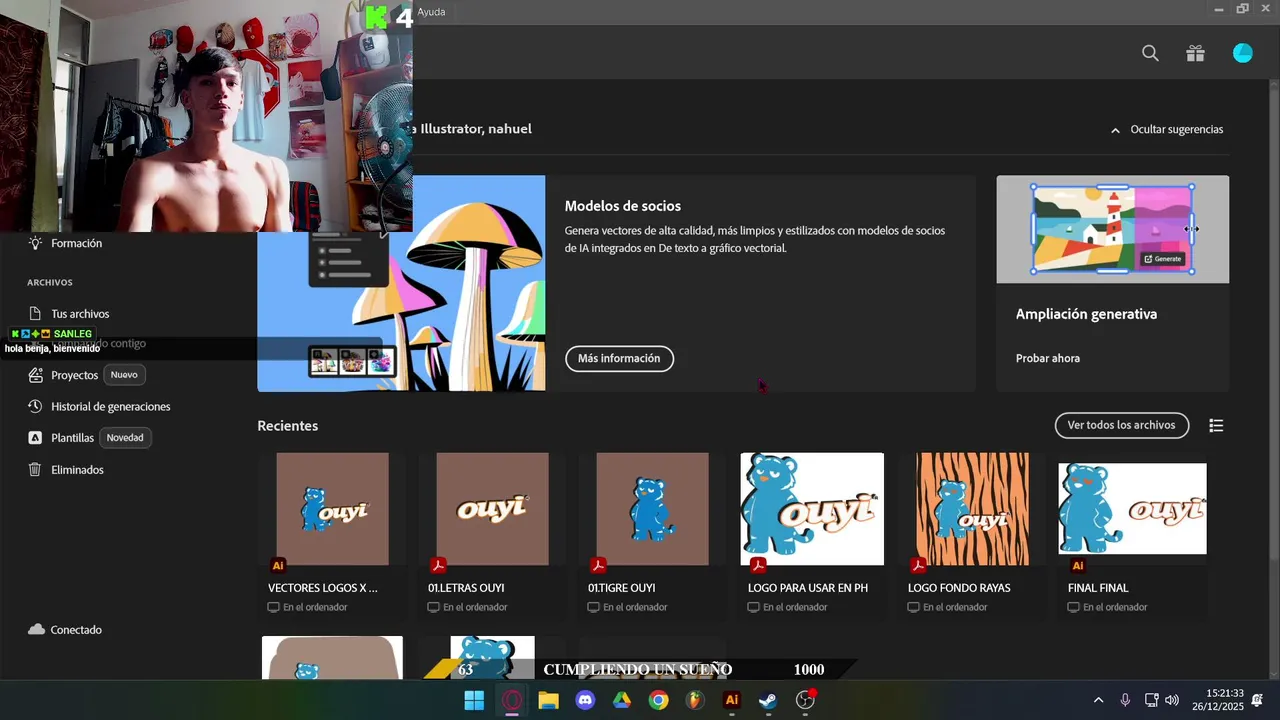Open the LOGO FONDO RAYAS thumbnail
The image size is (1280, 720).
[972, 509]
